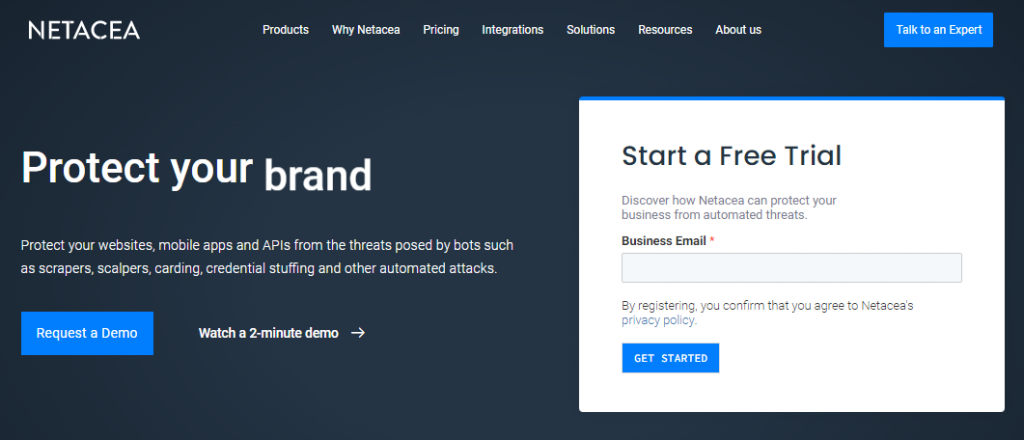Focus the Business Email input field

click(x=791, y=268)
